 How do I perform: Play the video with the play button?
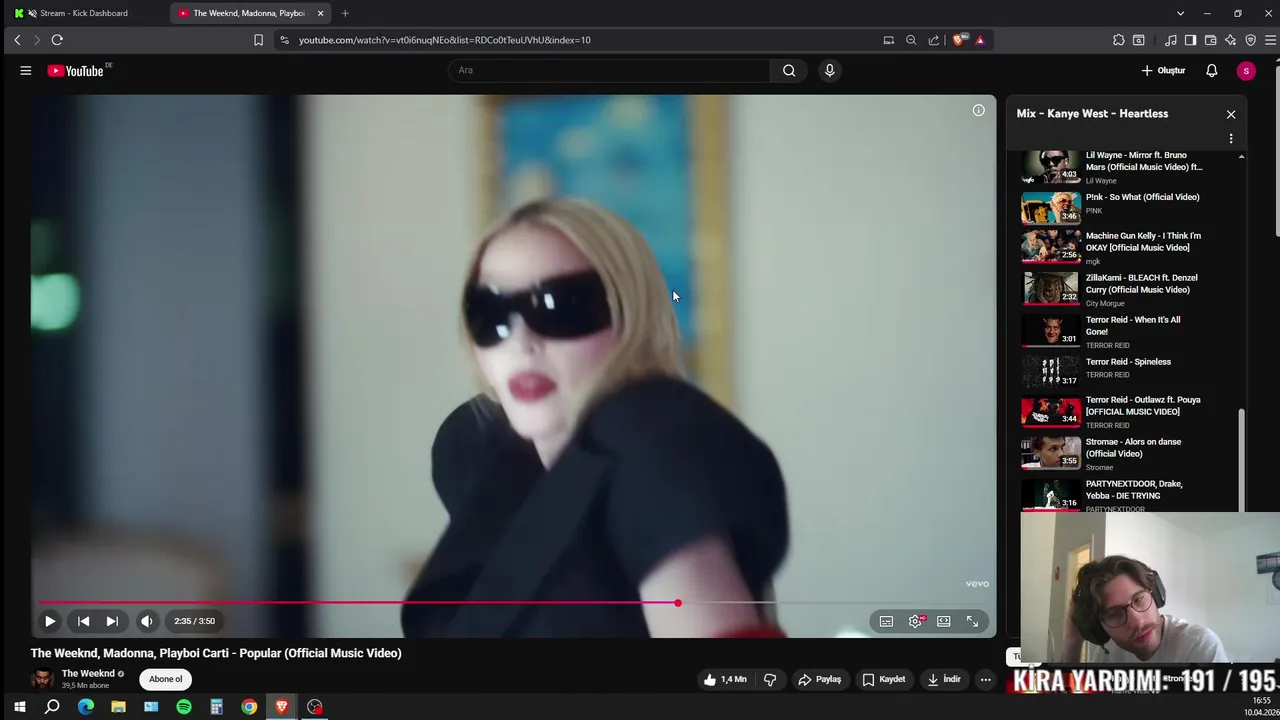tap(50, 621)
